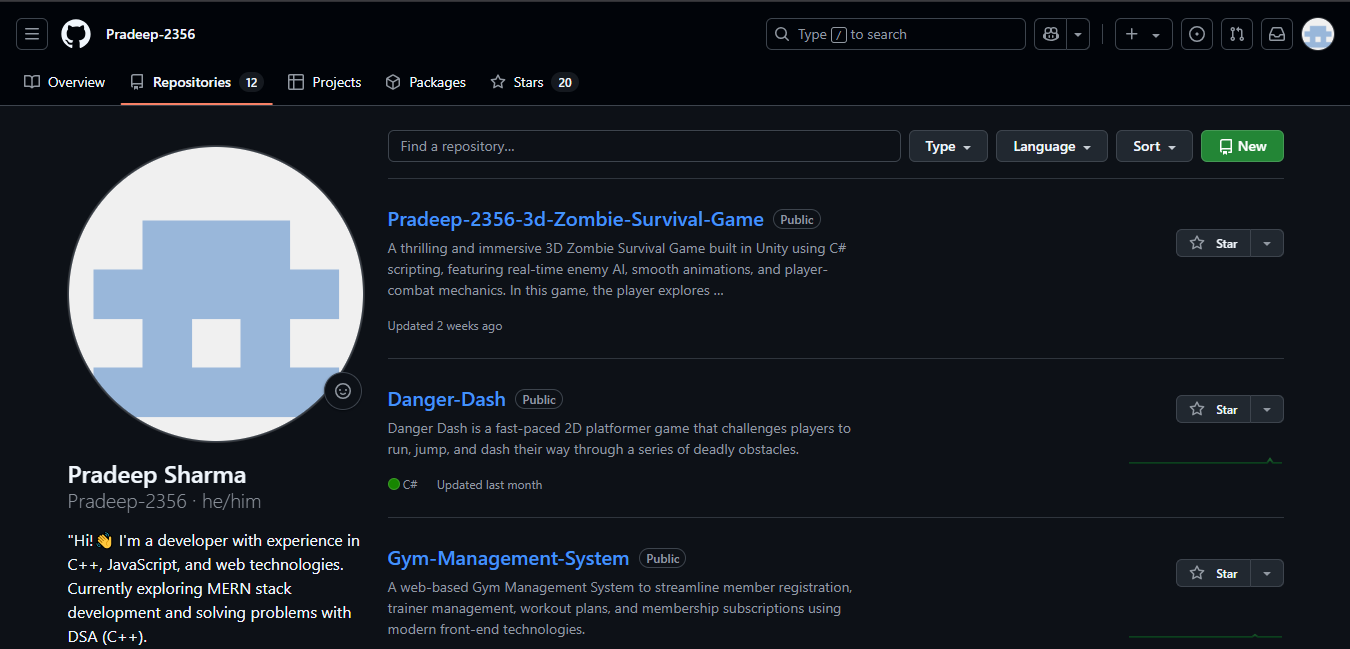The image size is (1350, 649).
Task: Star the Danger-Dash repository
Action: pyautogui.click(x=1214, y=409)
